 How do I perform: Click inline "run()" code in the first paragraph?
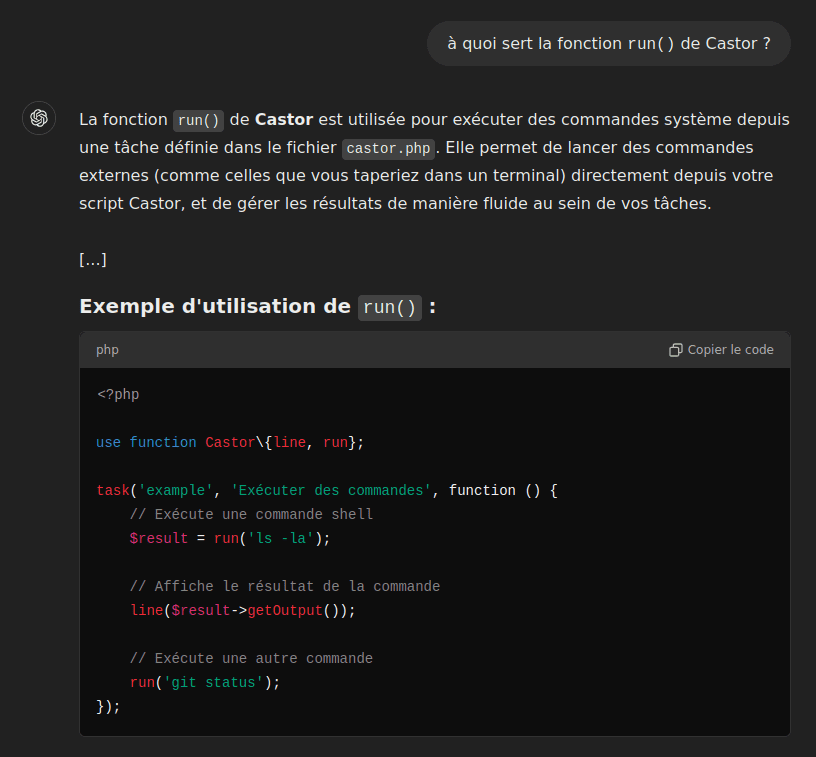click(x=198, y=120)
